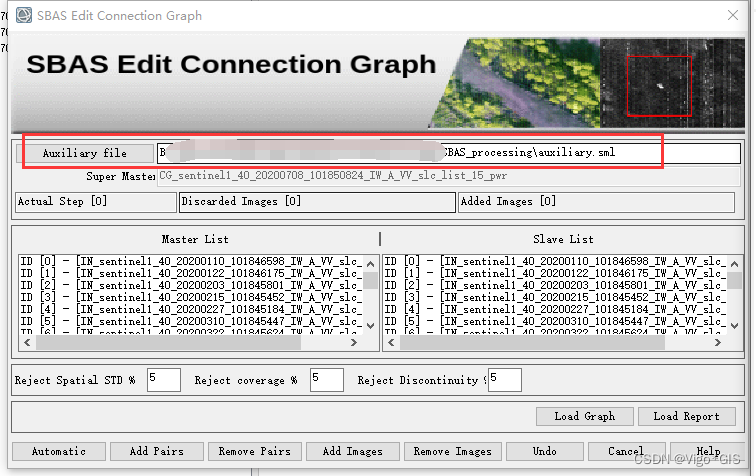Select ID [0] in the Master List
Viewport: 756px width, 476px height.
click(x=191, y=261)
